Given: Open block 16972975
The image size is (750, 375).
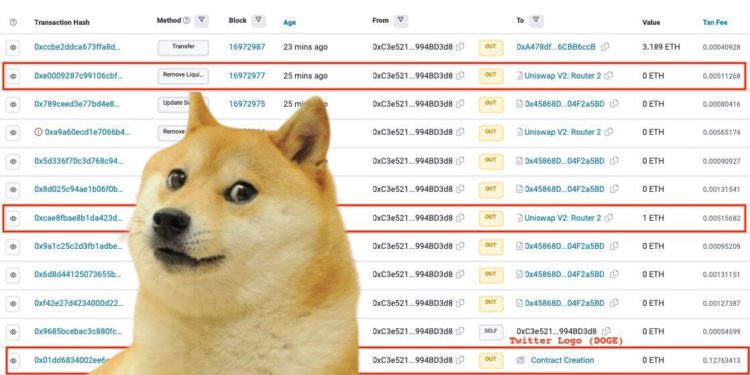Looking at the screenshot, I should coord(247,104).
